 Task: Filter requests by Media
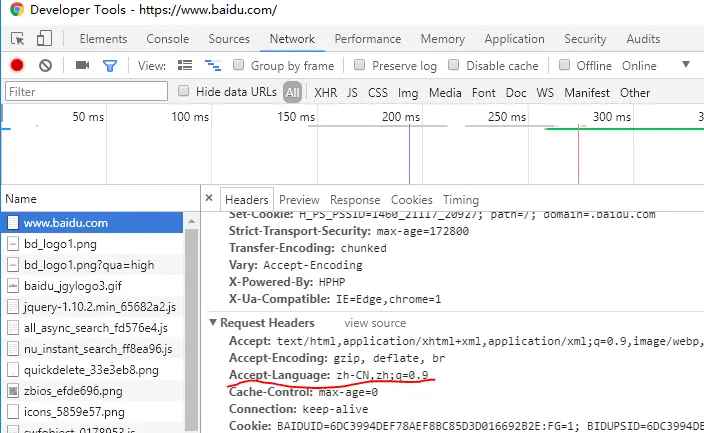click(445, 93)
